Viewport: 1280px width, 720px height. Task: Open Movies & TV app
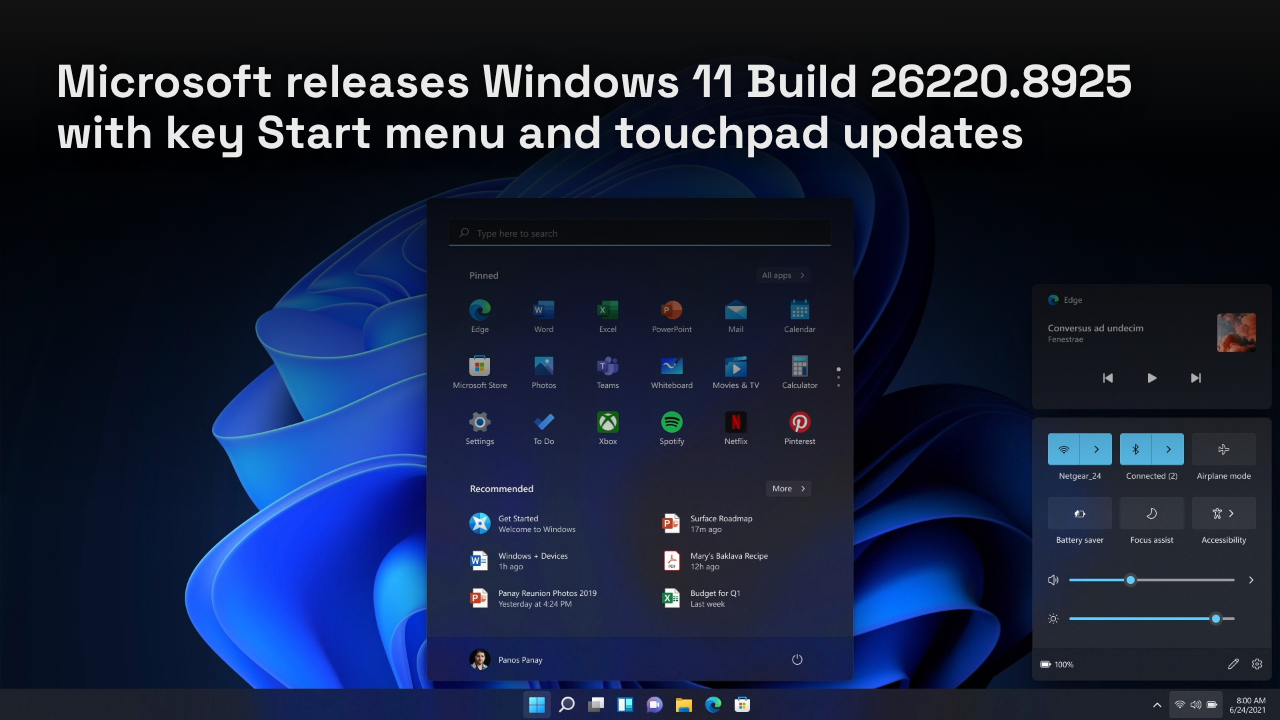click(x=736, y=371)
